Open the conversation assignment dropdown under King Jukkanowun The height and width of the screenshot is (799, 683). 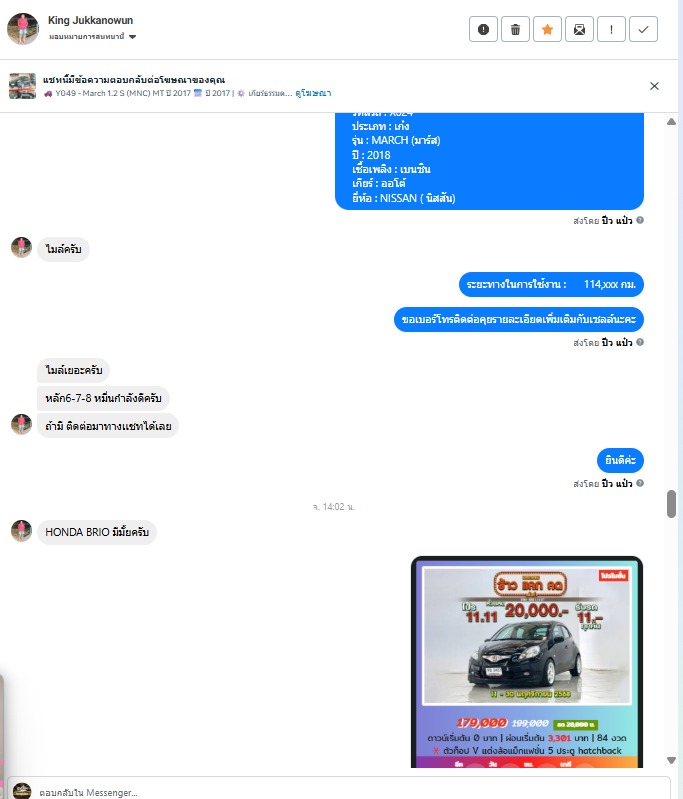click(92, 37)
